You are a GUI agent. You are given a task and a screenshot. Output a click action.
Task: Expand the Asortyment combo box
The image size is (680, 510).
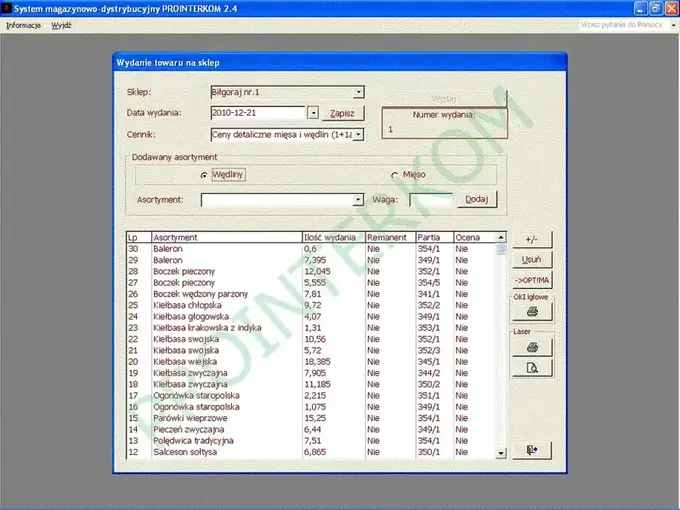click(358, 199)
